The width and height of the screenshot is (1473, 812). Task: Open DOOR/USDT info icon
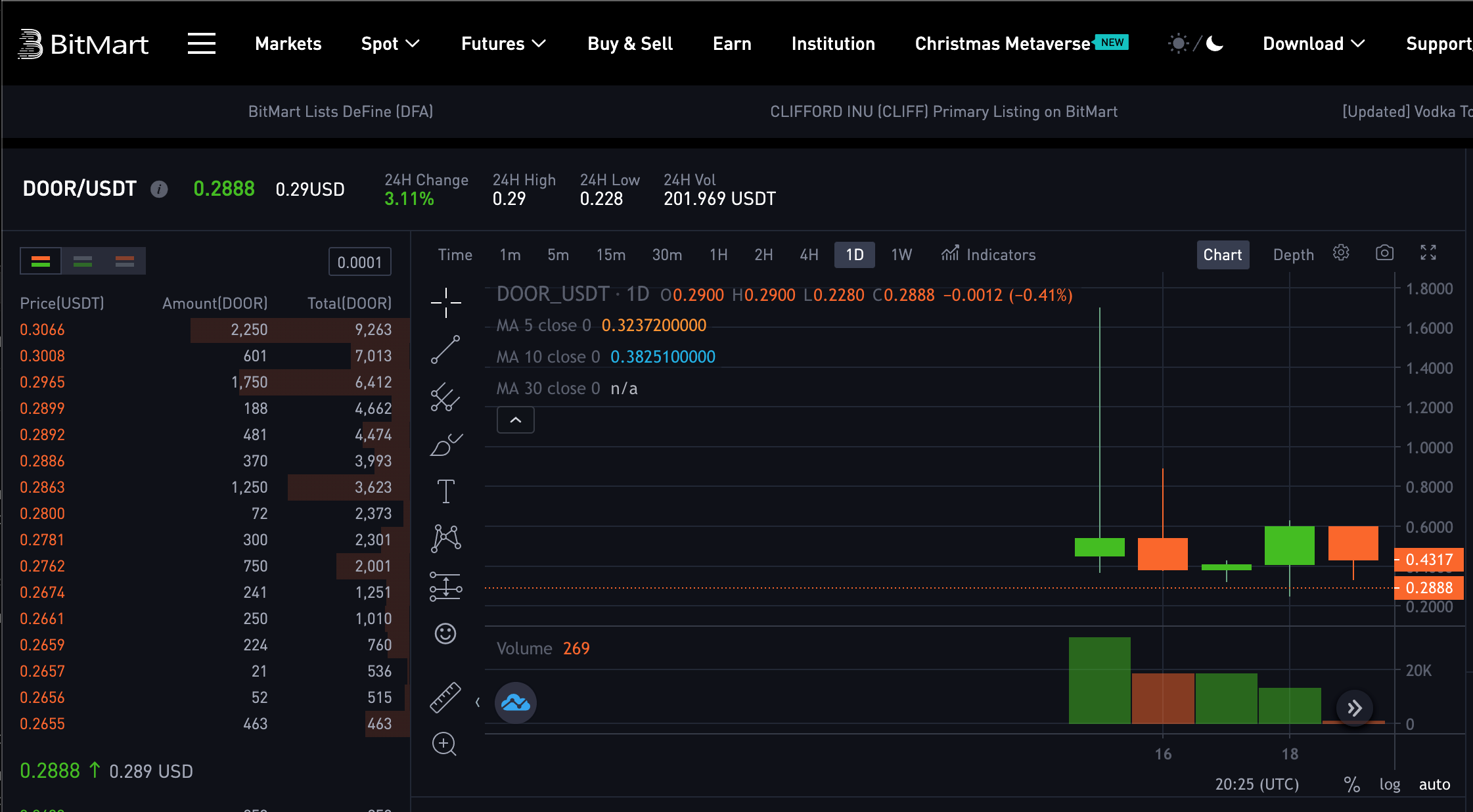tap(159, 189)
